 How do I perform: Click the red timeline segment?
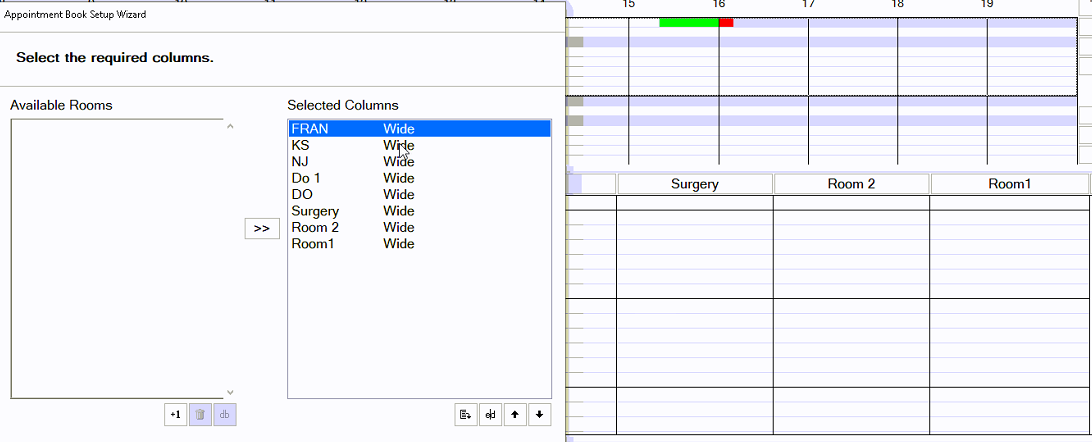726,22
